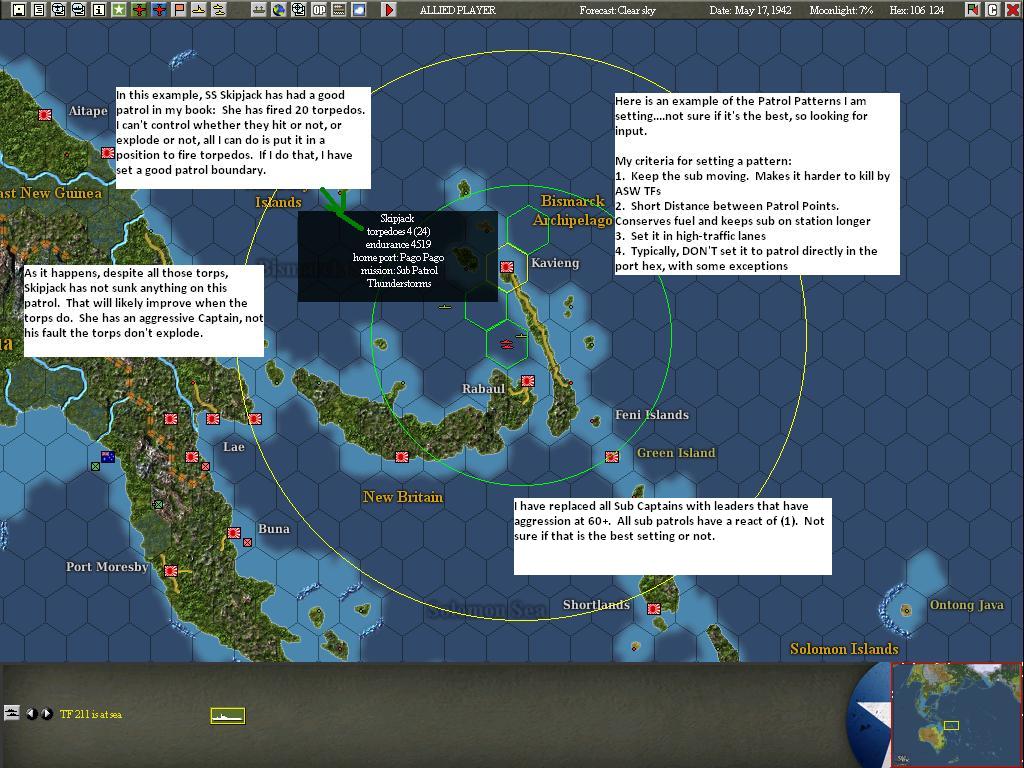
Task: Select the red Japanese ships north of Rabaul
Action: point(507,344)
